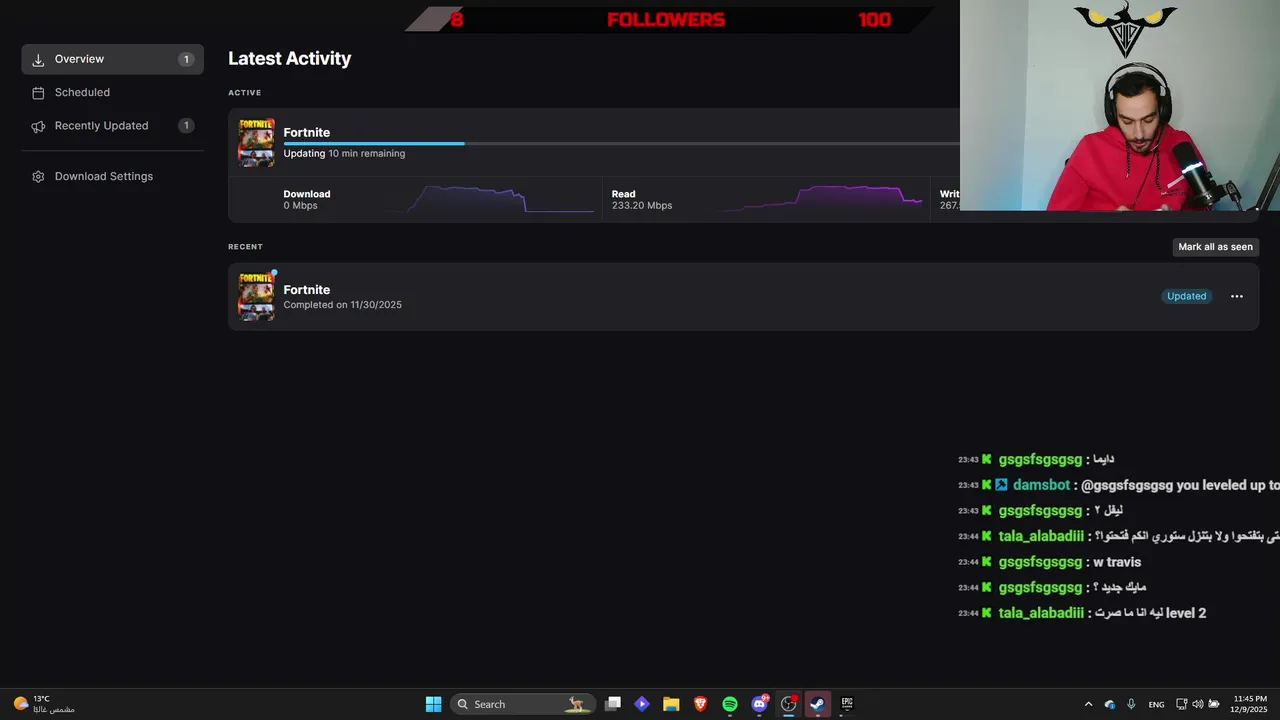Open the purple play-arrow app in taskbar

click(642, 704)
